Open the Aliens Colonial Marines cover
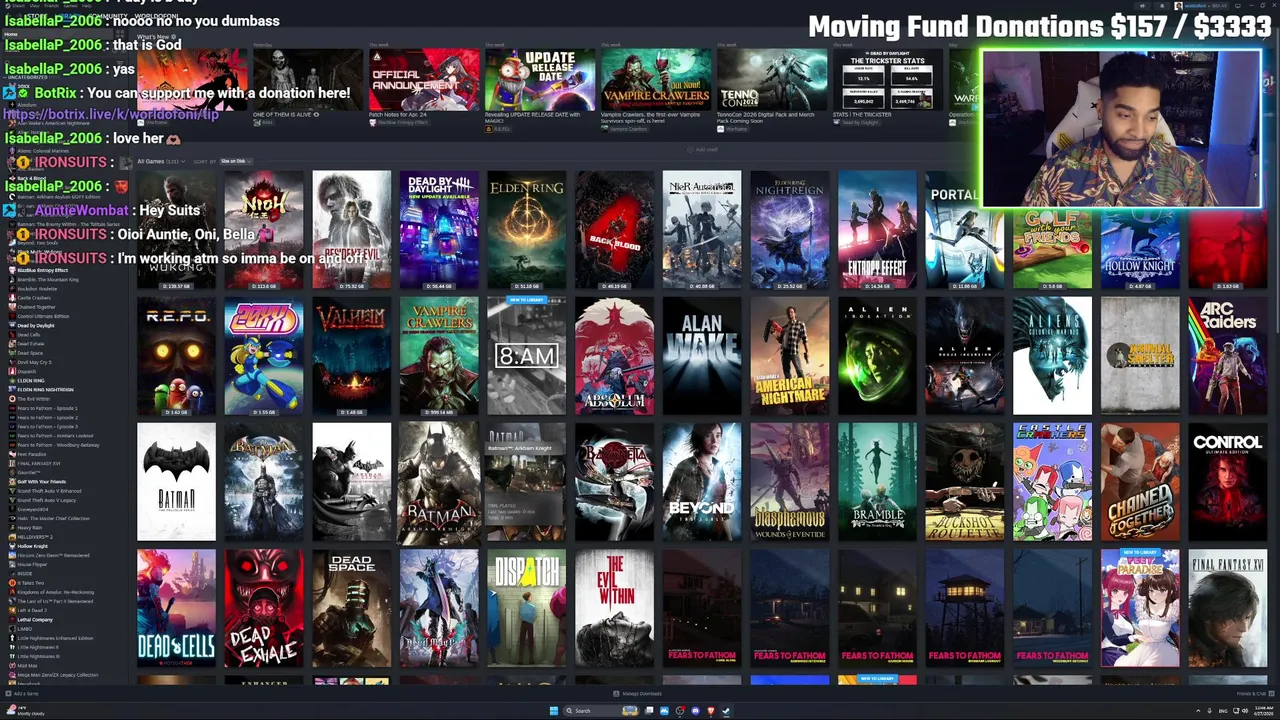This screenshot has width=1280, height=720. coord(1053,356)
